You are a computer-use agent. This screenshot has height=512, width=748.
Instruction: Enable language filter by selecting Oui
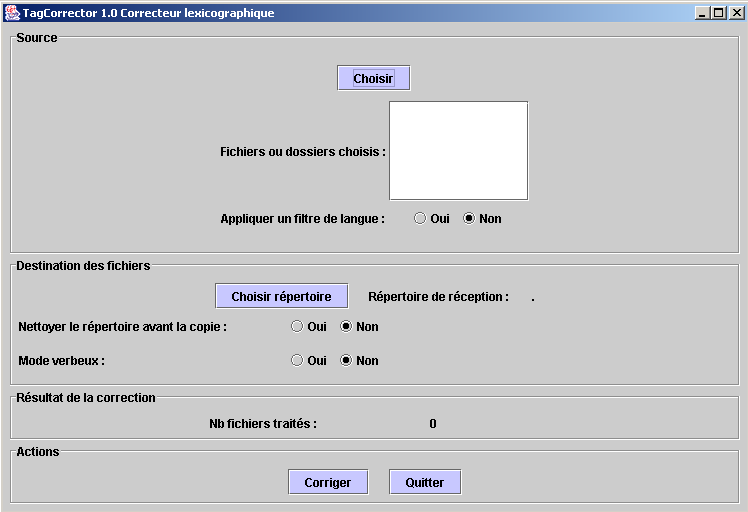[420, 218]
